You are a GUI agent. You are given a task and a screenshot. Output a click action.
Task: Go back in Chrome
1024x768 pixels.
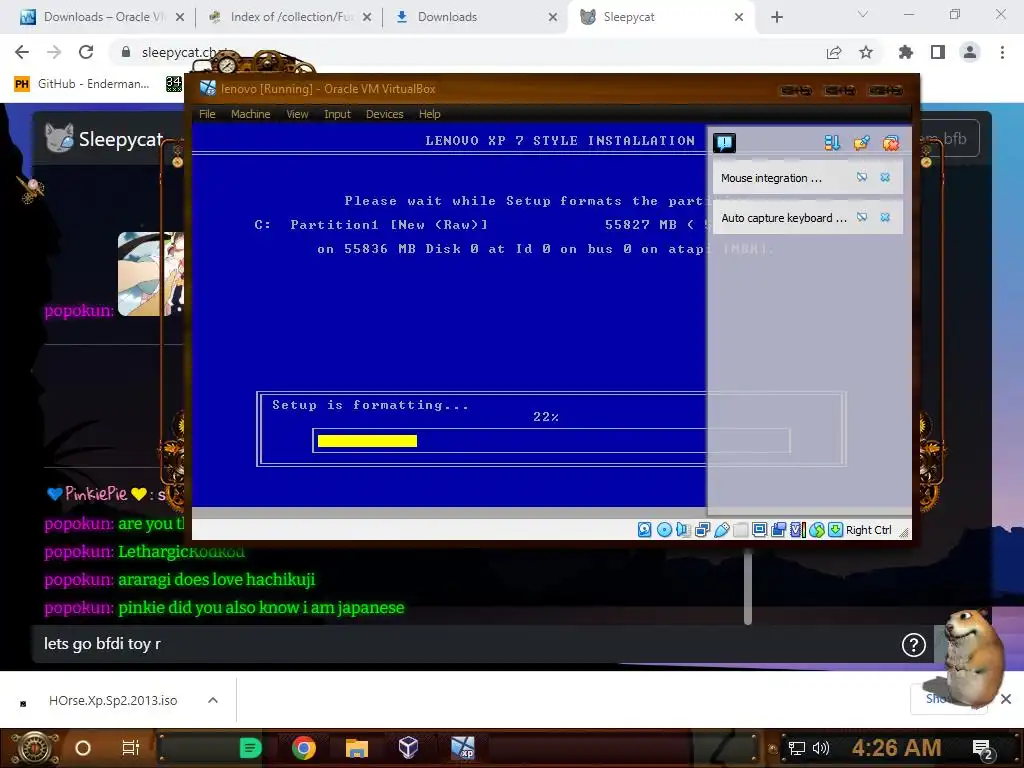[x=22, y=52]
